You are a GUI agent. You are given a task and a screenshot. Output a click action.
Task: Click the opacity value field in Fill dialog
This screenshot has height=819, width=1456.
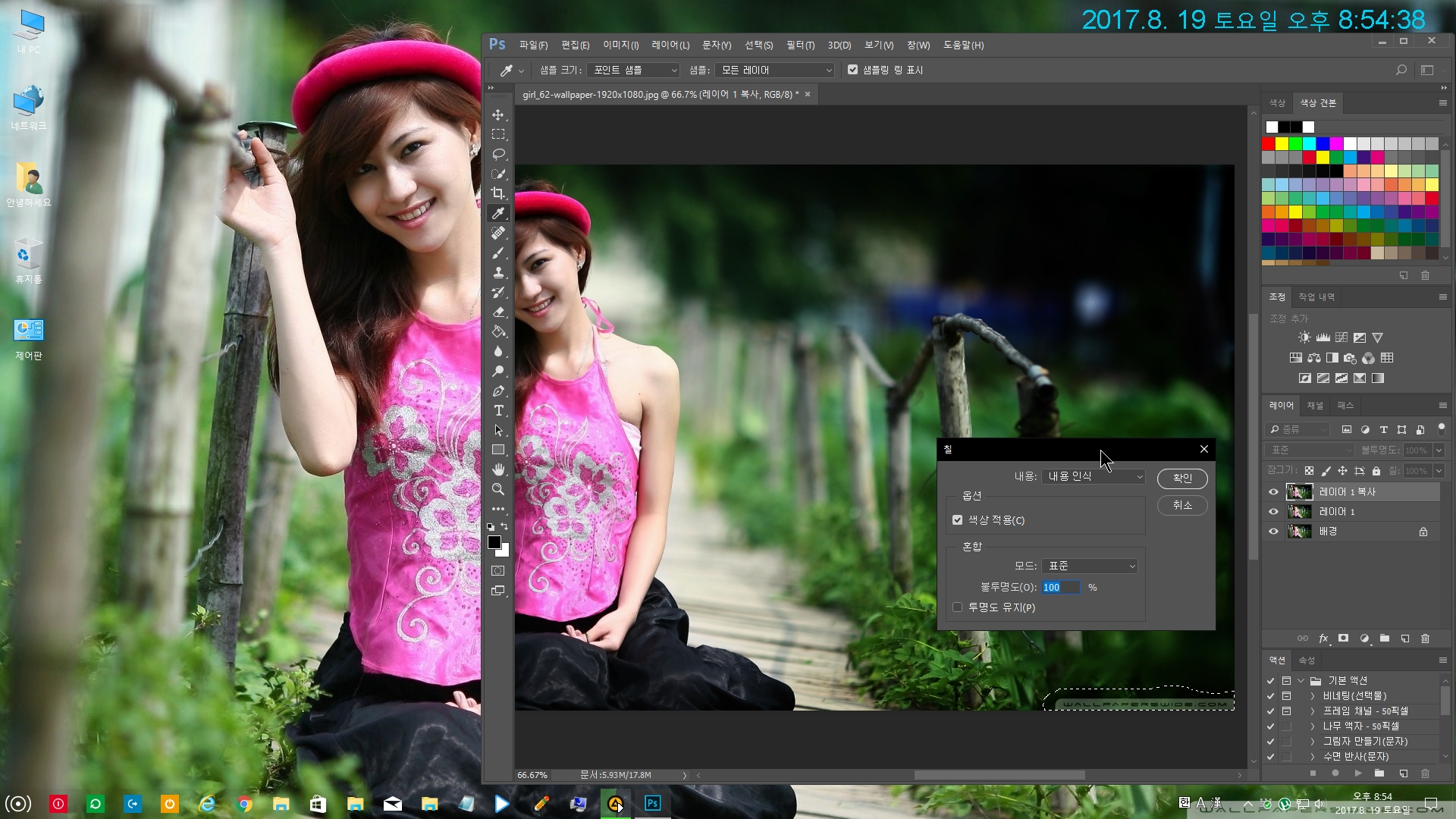[1060, 588]
